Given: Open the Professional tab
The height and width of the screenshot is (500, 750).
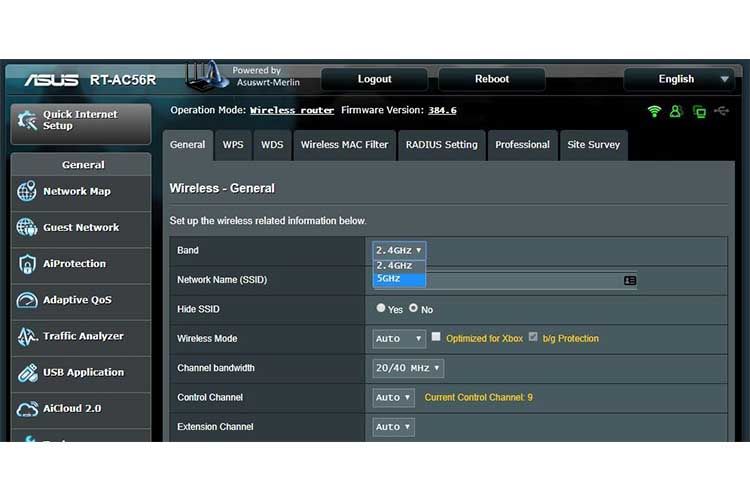Looking at the screenshot, I should pyautogui.click(x=522, y=145).
